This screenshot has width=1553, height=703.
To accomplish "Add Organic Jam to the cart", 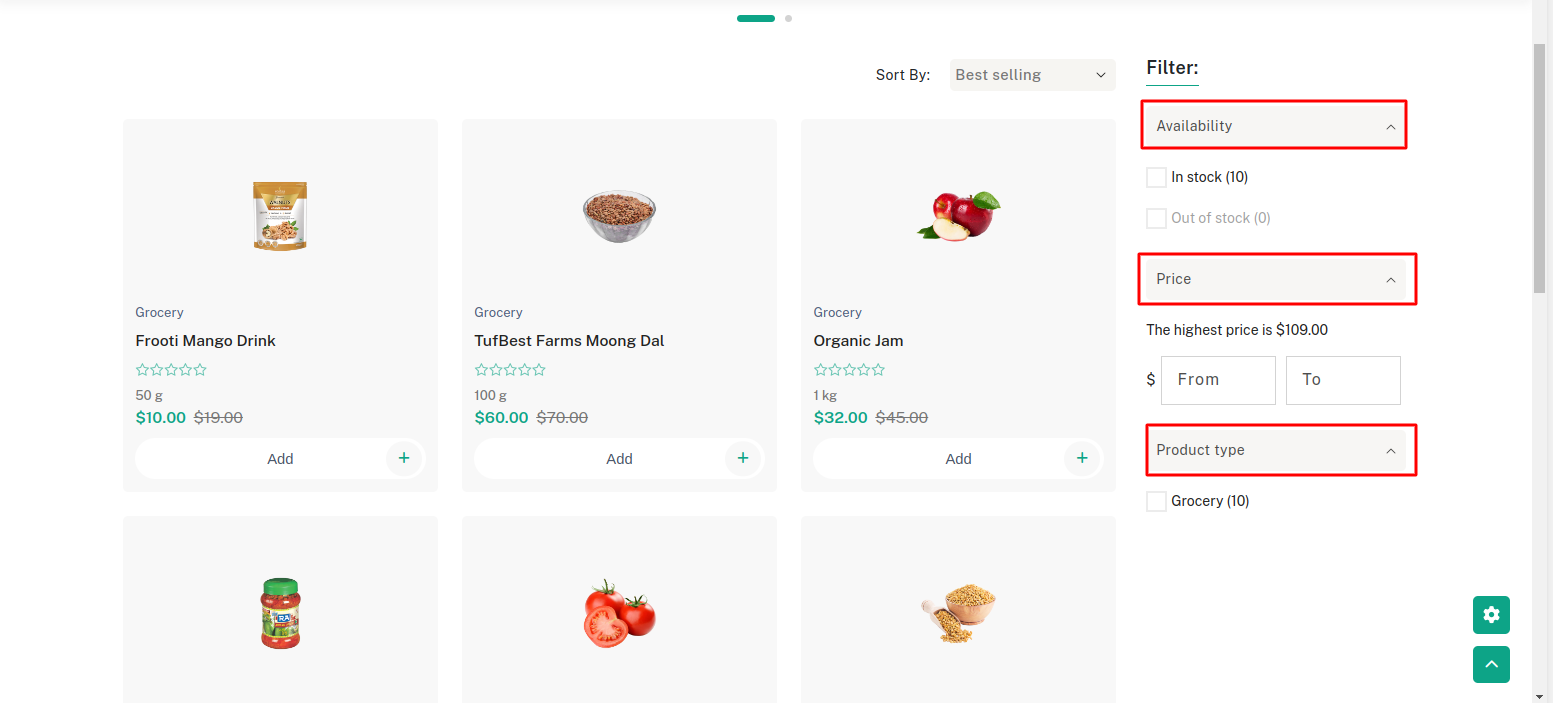I will 957,459.
